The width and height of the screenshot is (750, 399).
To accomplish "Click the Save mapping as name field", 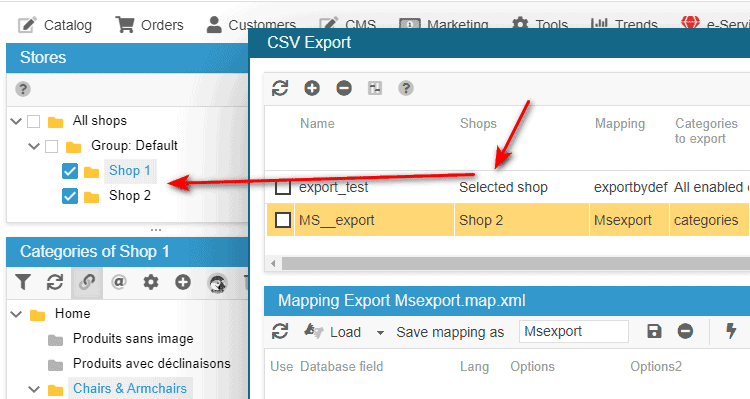I will (x=574, y=332).
